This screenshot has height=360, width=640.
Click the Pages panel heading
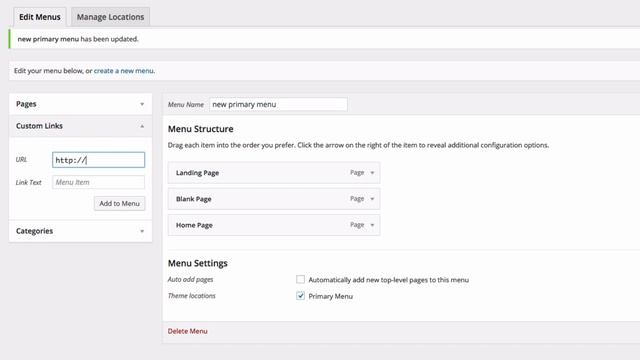(26, 104)
